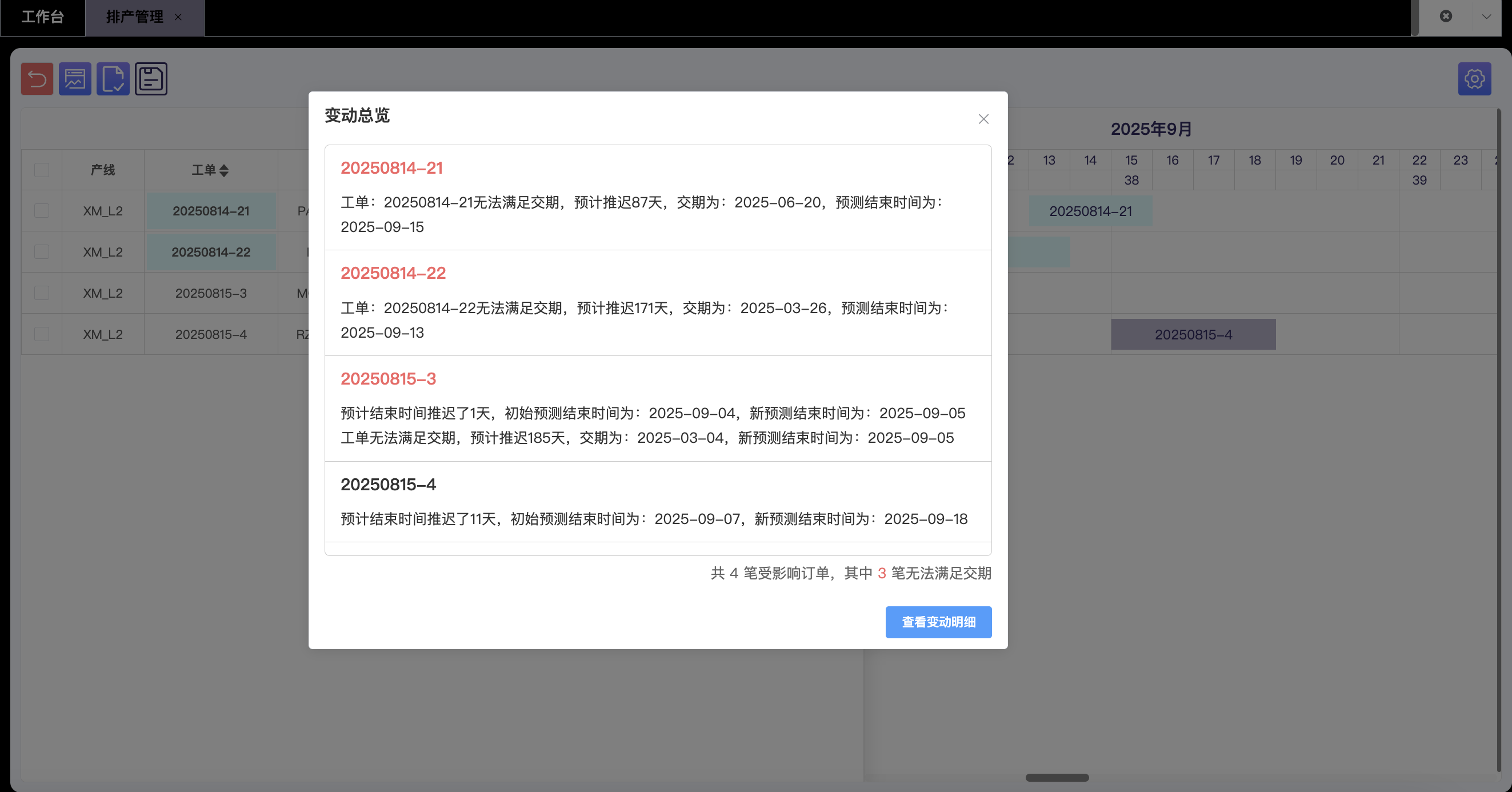The width and height of the screenshot is (1512, 792).
Task: Check the row checkbox for 20250814-21
Action: [42, 211]
